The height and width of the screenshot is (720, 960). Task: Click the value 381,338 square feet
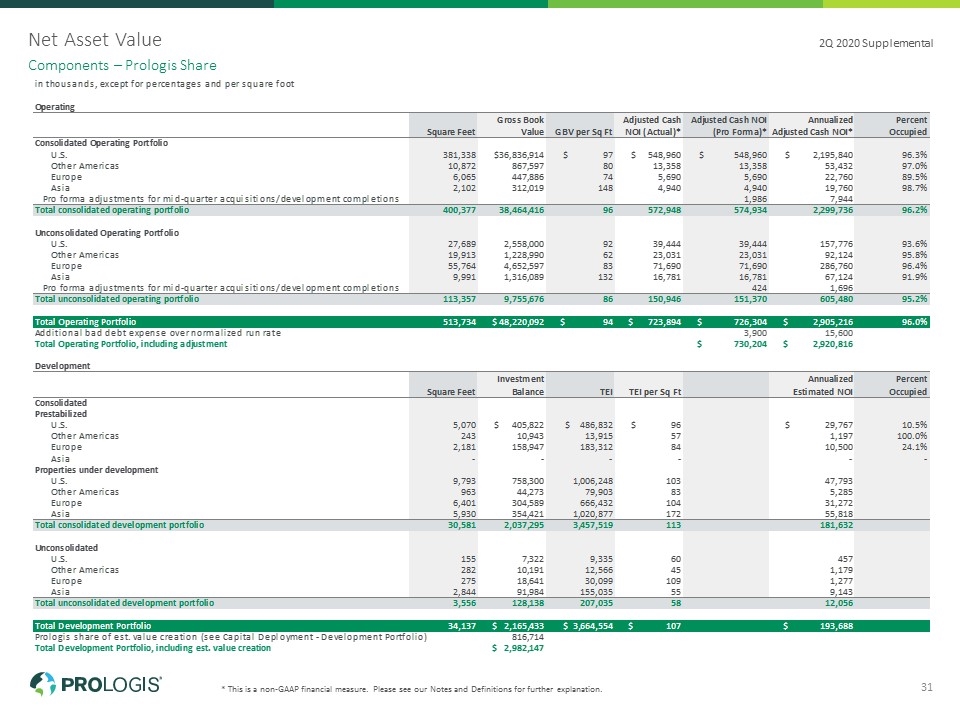tap(459, 156)
